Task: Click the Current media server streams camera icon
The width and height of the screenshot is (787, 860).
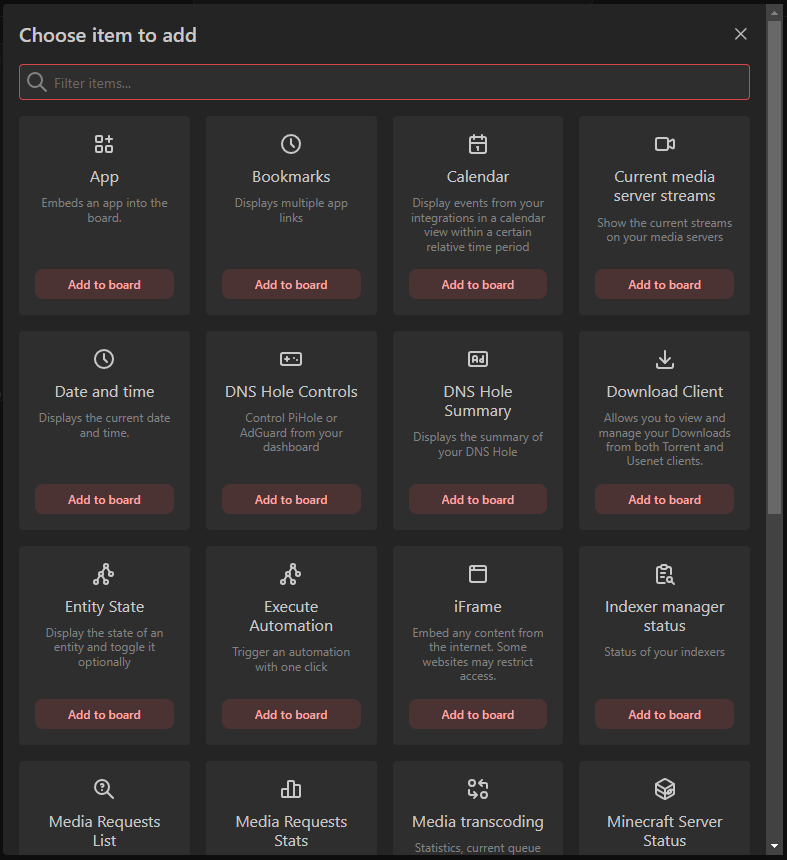Action: (x=664, y=144)
